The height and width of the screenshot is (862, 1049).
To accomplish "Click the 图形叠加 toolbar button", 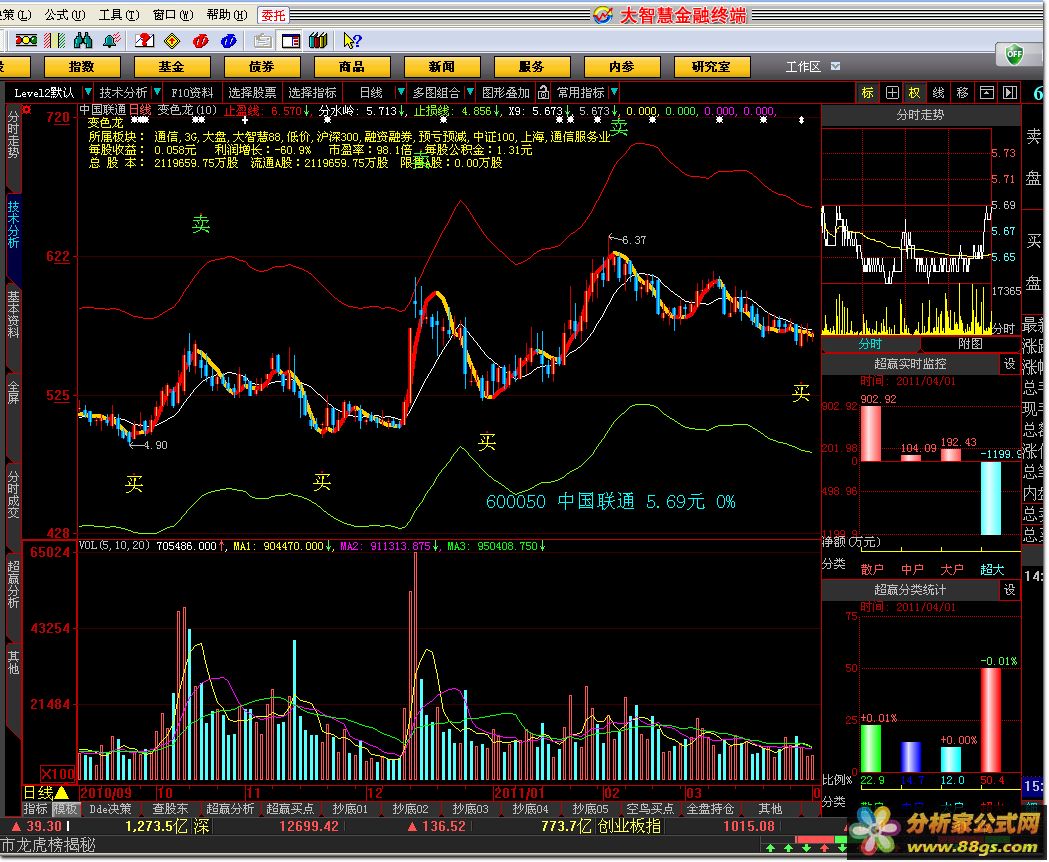I will 506,92.
